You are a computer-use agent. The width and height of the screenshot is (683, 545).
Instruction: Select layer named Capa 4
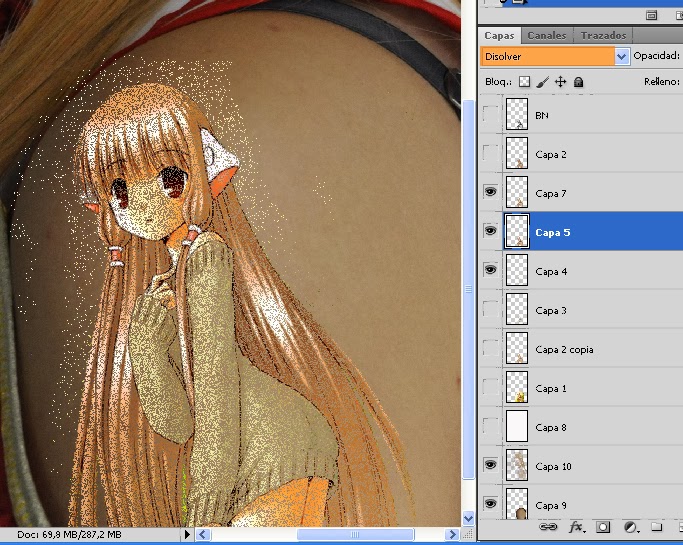pos(551,271)
